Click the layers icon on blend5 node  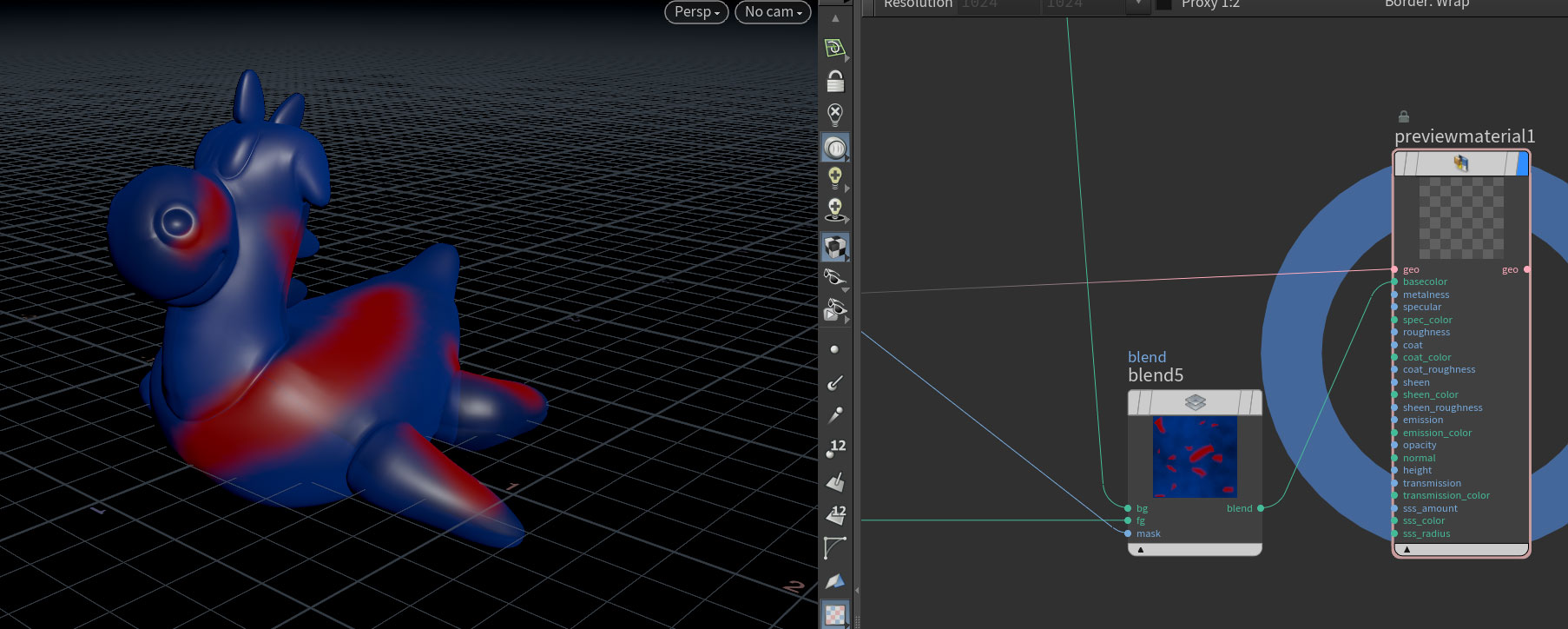1196,402
